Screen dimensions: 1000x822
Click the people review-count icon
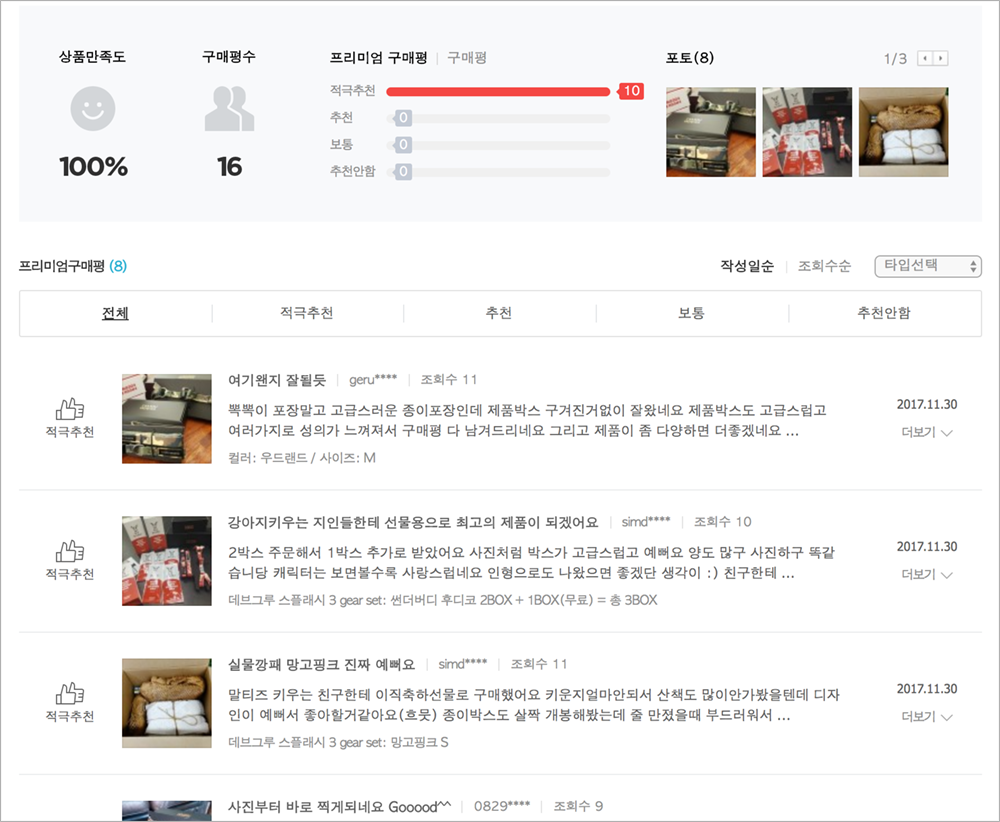tap(229, 109)
